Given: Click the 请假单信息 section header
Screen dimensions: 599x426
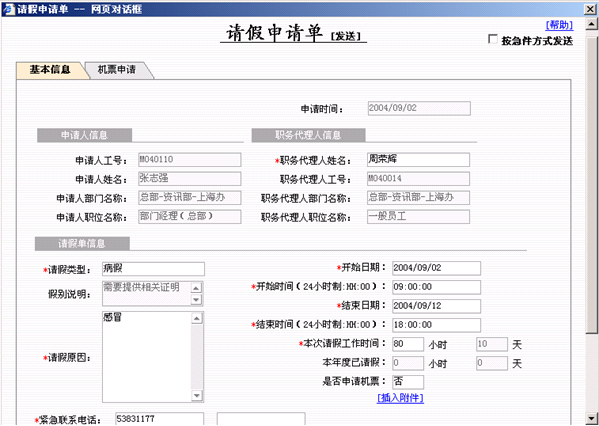Looking at the screenshot, I should (82, 244).
